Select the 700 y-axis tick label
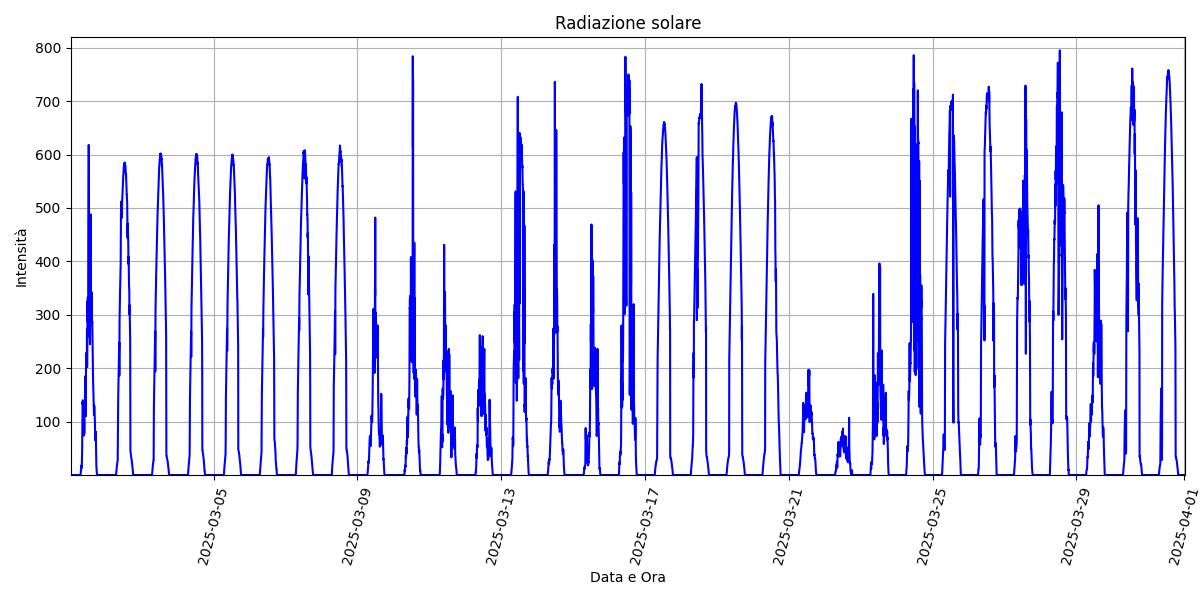1200x600 pixels. pos(49,102)
